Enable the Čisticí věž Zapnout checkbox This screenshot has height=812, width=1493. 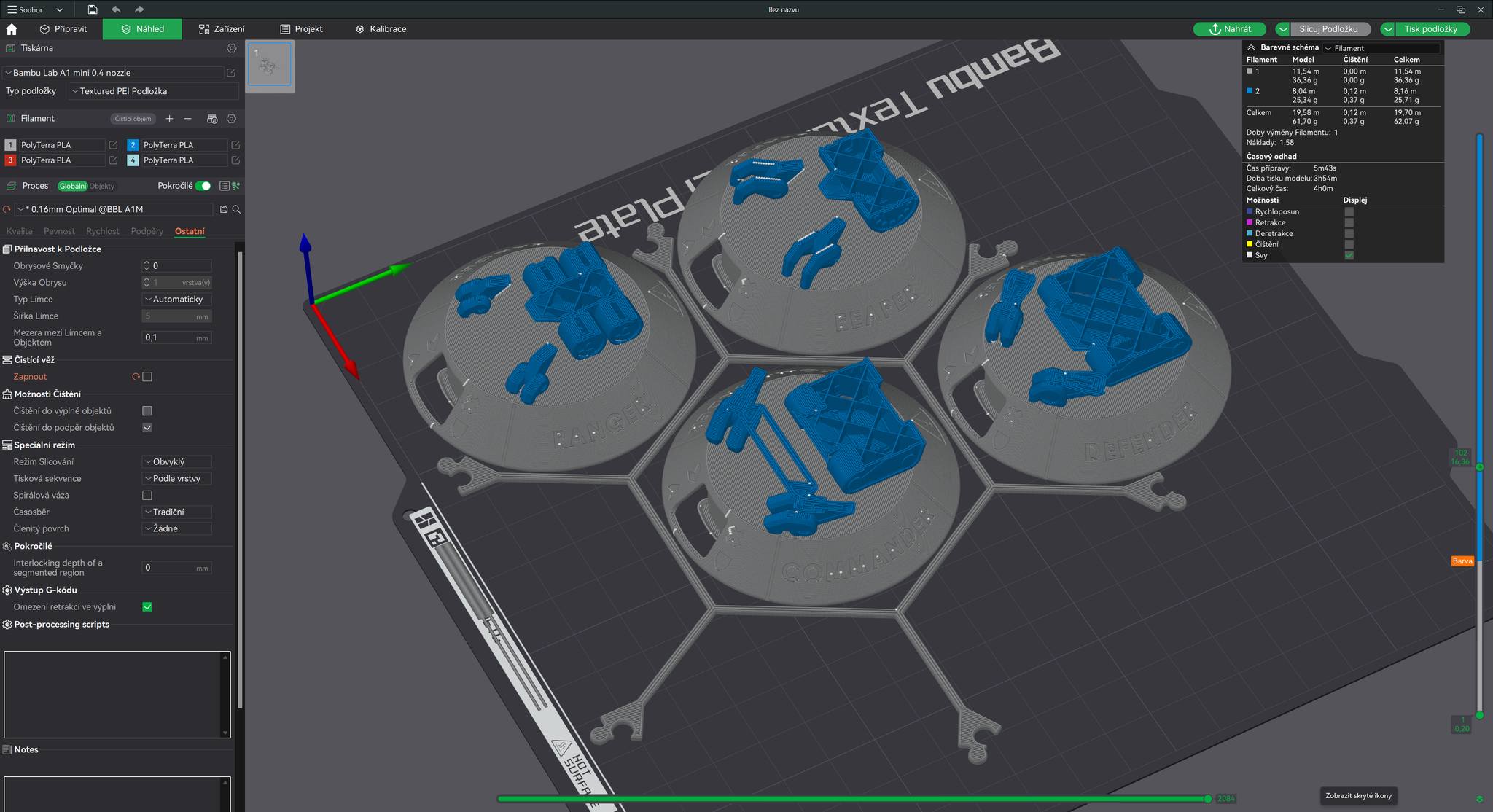tap(147, 377)
